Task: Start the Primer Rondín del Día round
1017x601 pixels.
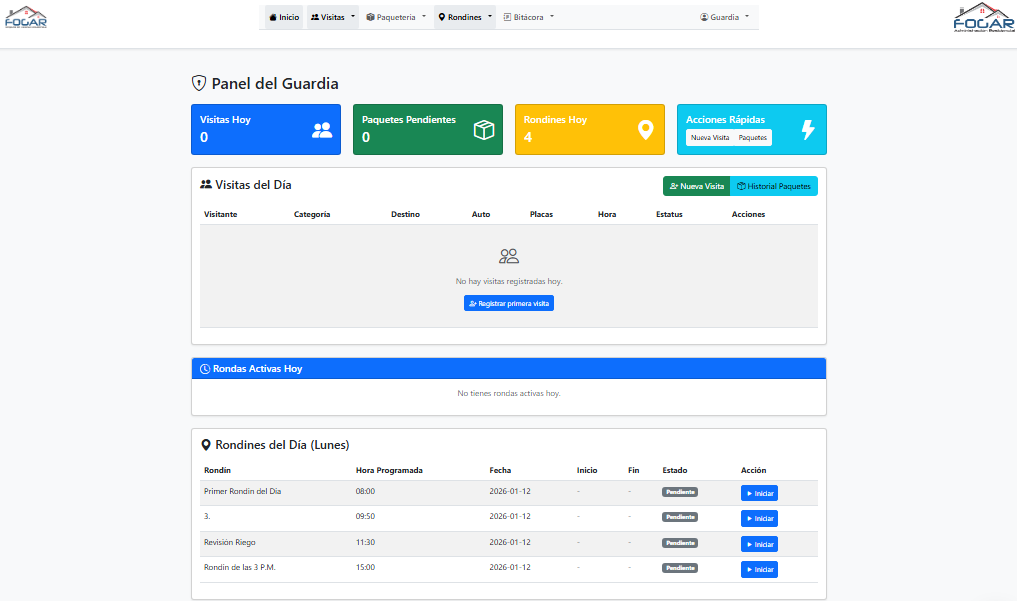Action: [x=759, y=493]
